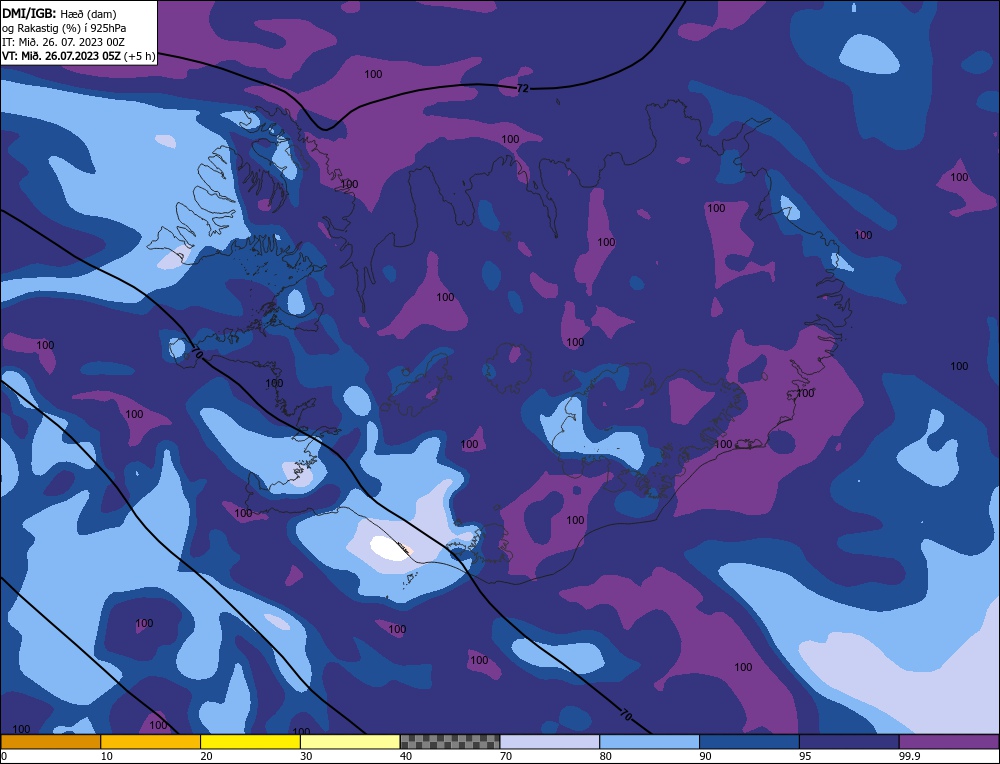Select the purple 99.9+ legend swatch

tap(949, 742)
